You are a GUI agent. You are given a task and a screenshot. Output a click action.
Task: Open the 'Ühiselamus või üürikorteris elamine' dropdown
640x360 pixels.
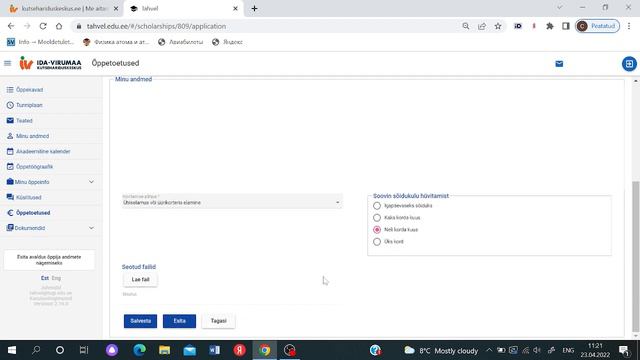[232, 201]
